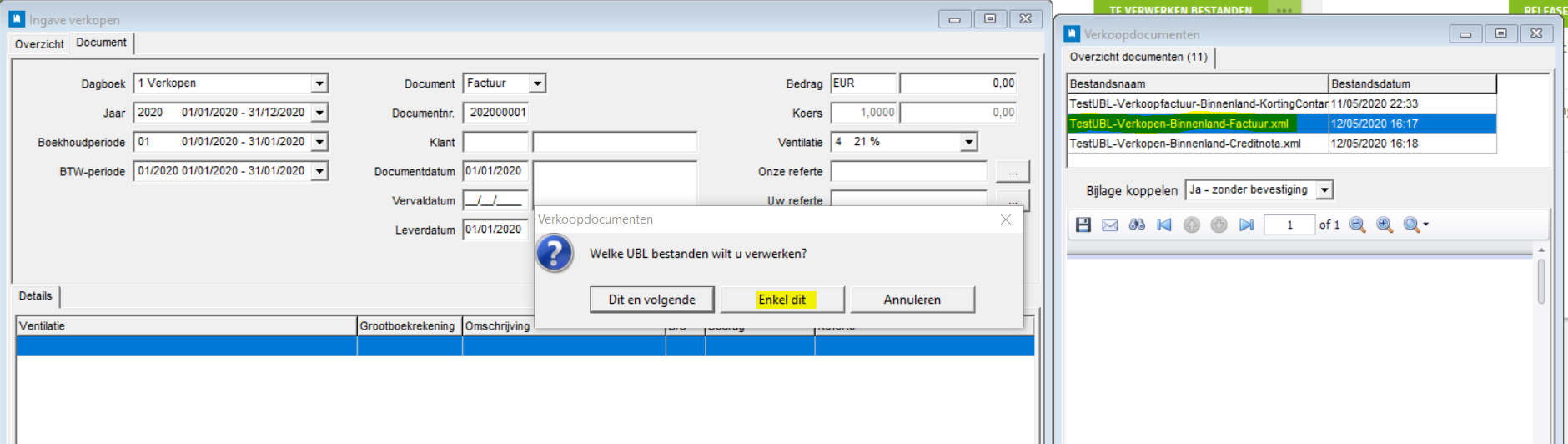Click the question mark icon in the dialog
Viewport: 1568px width, 444px height.
(x=555, y=254)
